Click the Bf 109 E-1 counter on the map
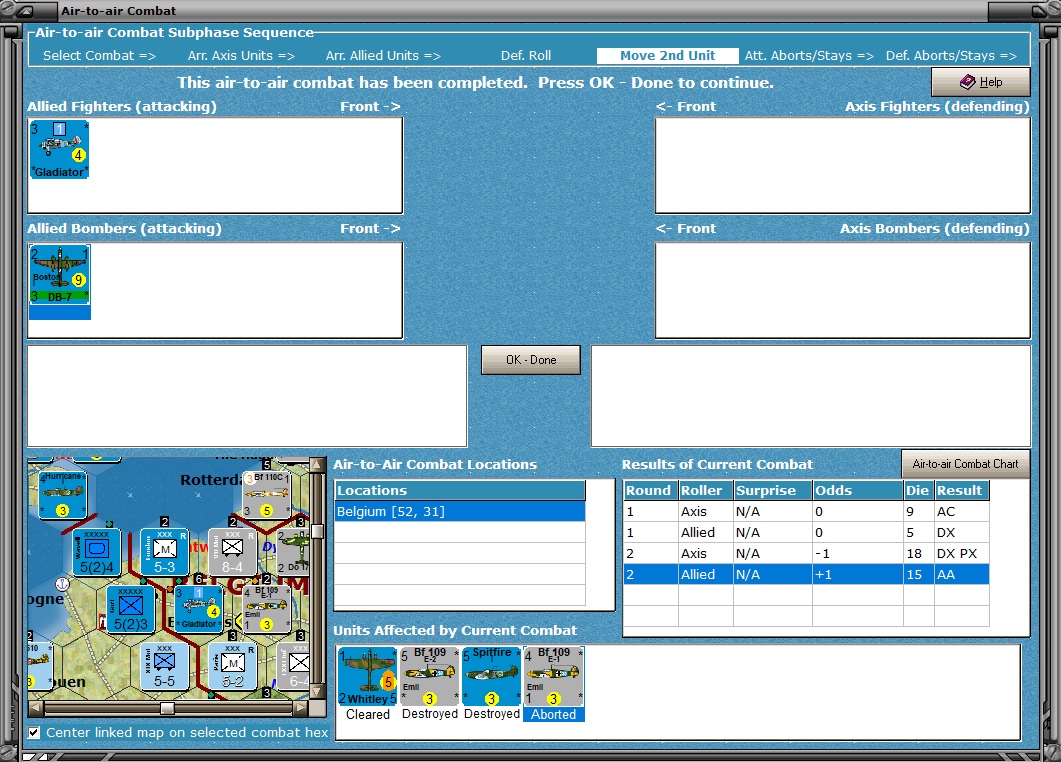This screenshot has height=762, width=1061. 267,609
